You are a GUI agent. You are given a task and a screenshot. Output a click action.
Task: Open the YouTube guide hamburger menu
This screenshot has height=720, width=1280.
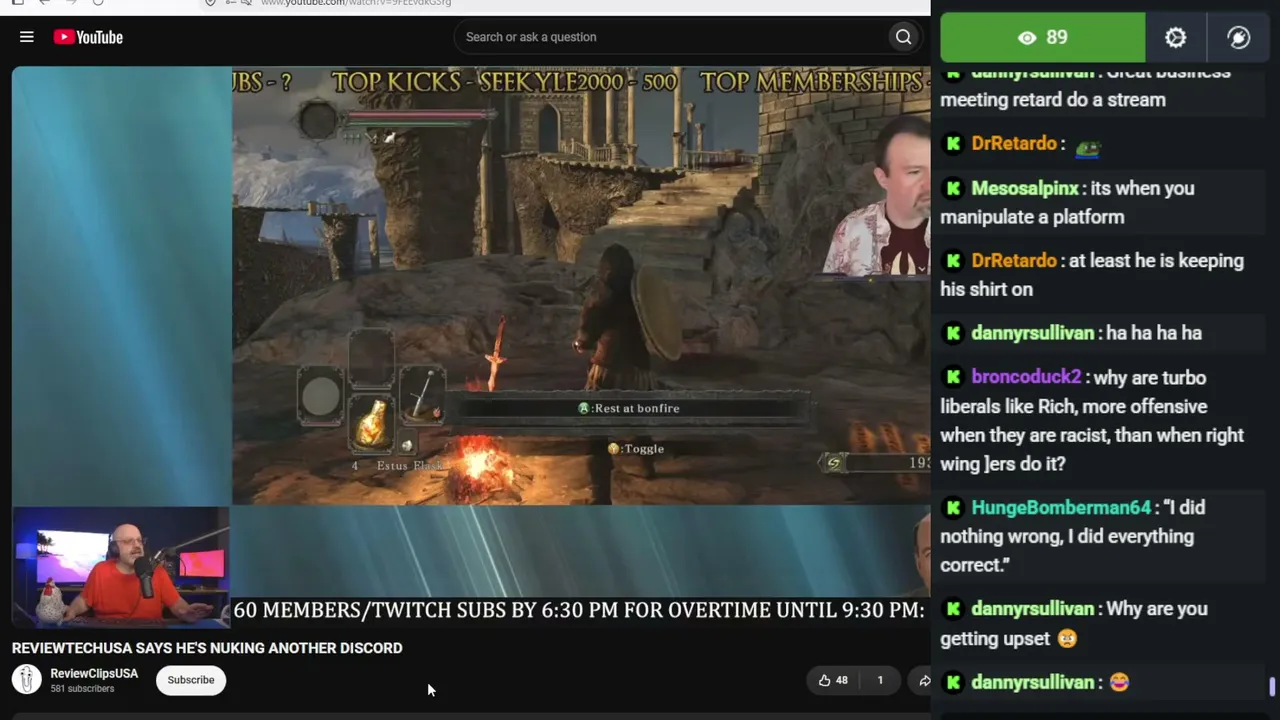tap(27, 37)
